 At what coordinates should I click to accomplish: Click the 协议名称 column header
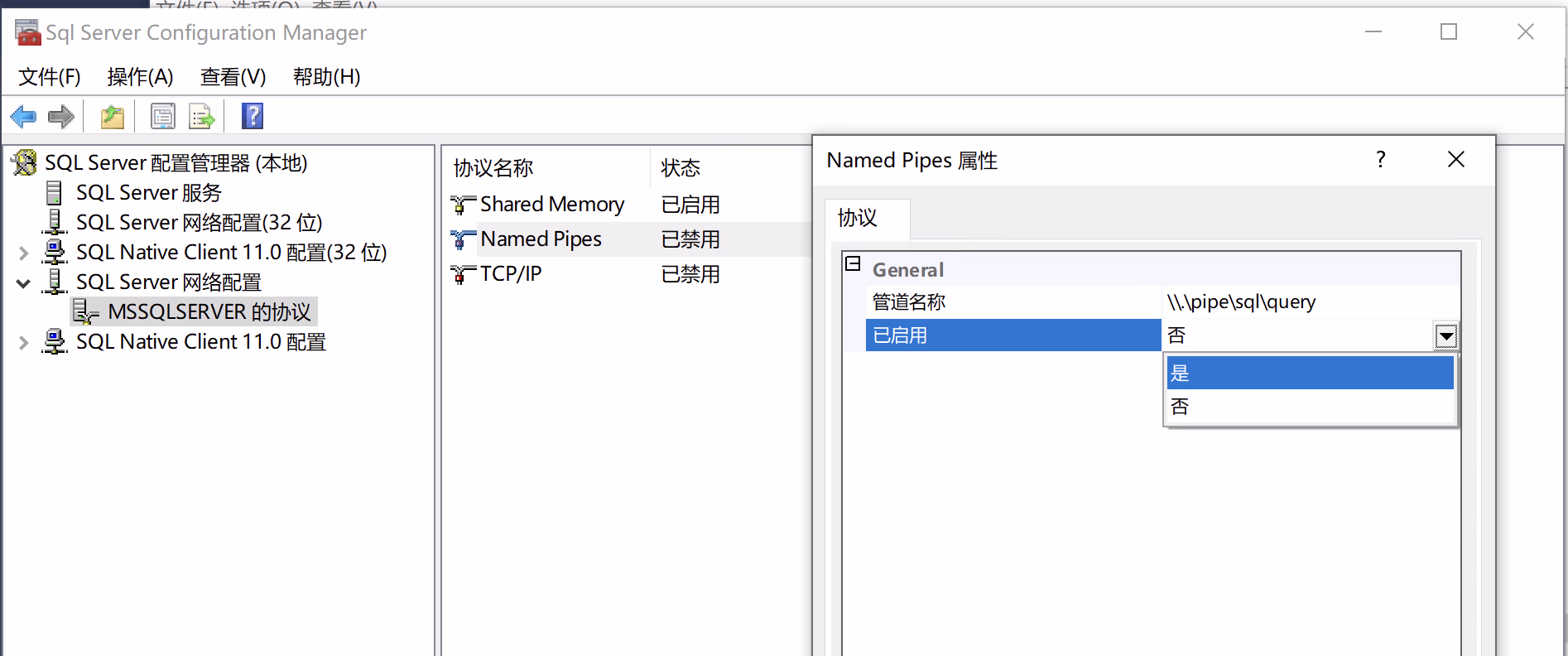(x=493, y=168)
